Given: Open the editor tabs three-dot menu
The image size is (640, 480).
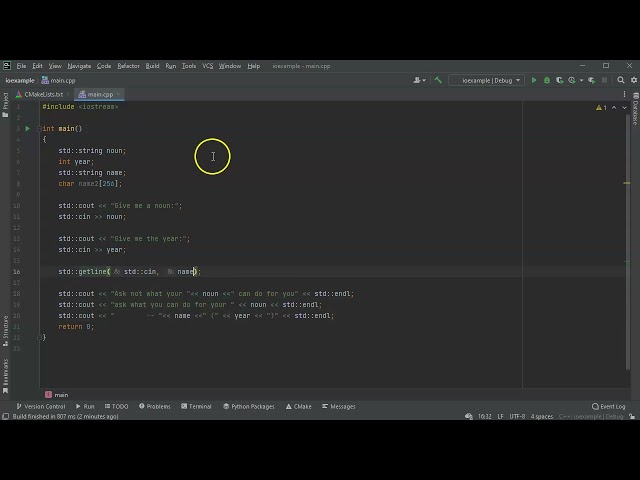Looking at the screenshot, I should [624, 94].
